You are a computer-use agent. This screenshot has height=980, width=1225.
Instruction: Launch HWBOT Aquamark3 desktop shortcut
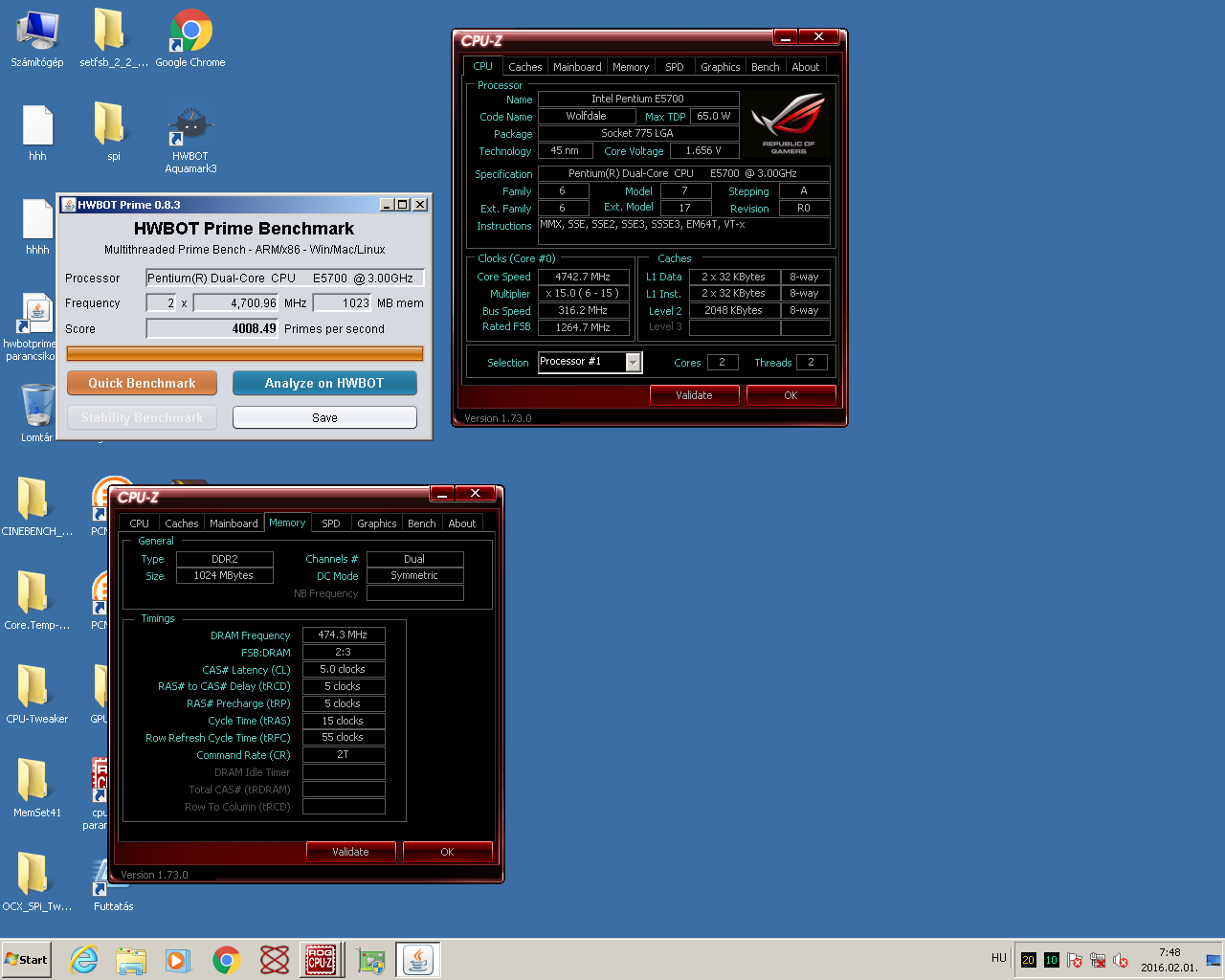coord(190,139)
